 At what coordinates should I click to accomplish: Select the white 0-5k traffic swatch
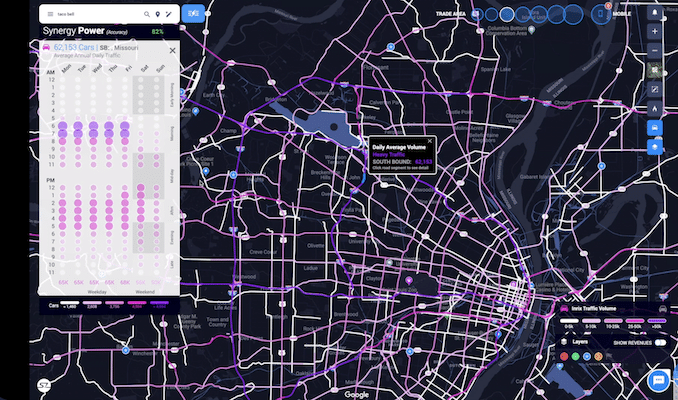point(569,321)
